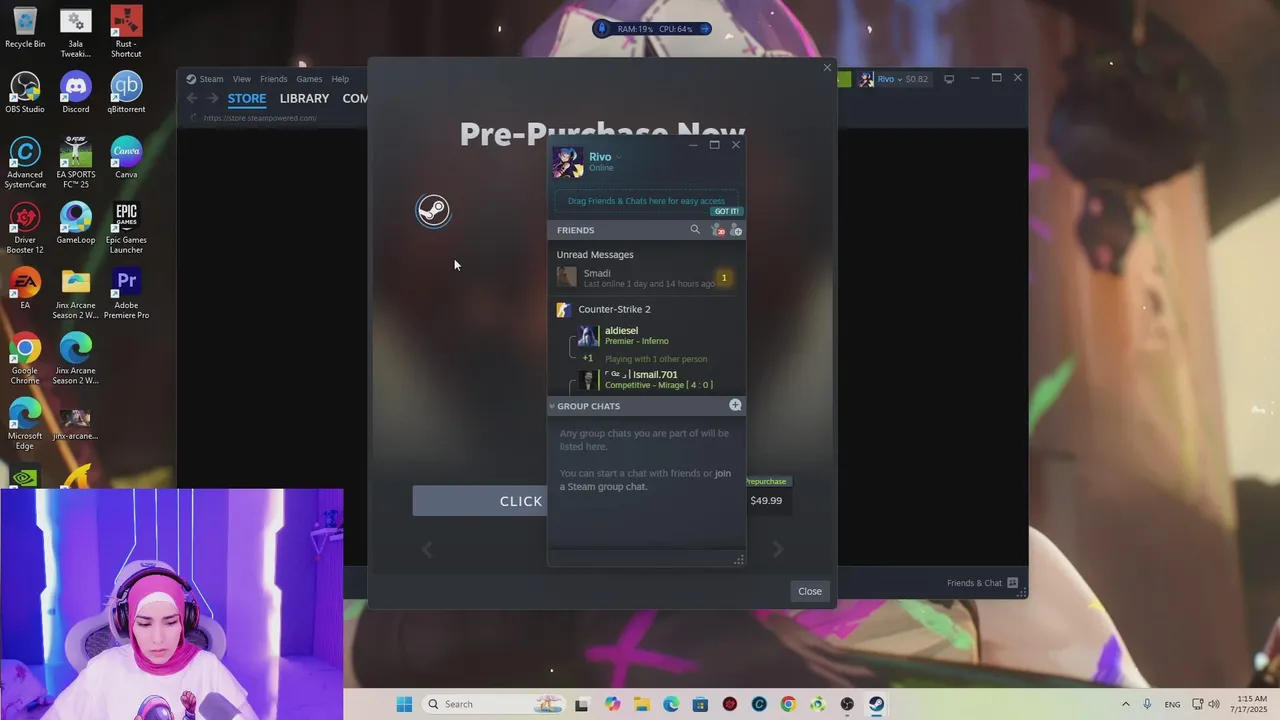Navigate forward with Steam forward arrow
The width and height of the screenshot is (1280, 720).
coord(212,98)
